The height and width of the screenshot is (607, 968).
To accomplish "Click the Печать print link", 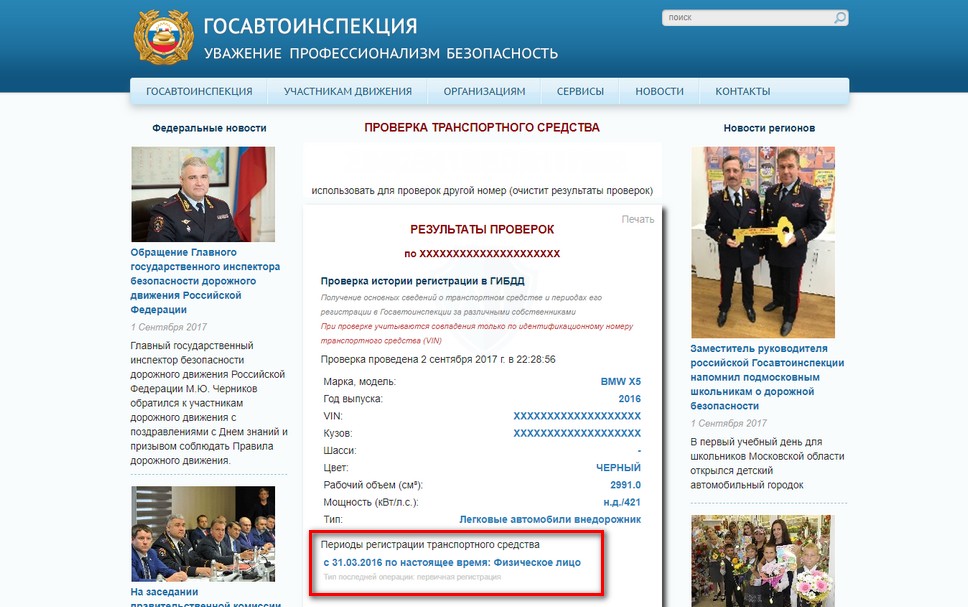I will [638, 219].
